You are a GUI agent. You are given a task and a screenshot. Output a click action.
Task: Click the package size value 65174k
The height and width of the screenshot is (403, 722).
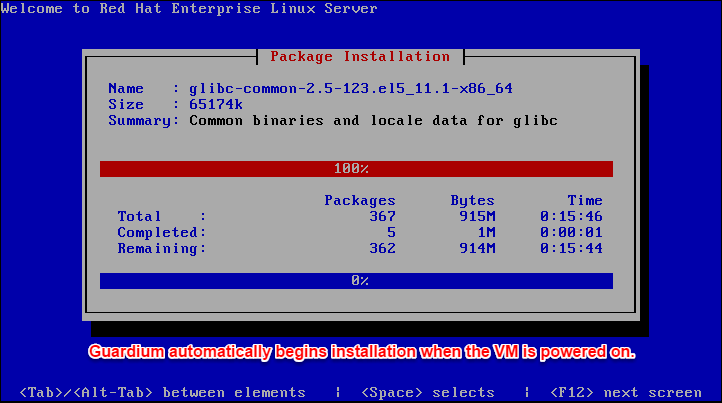click(x=217, y=104)
